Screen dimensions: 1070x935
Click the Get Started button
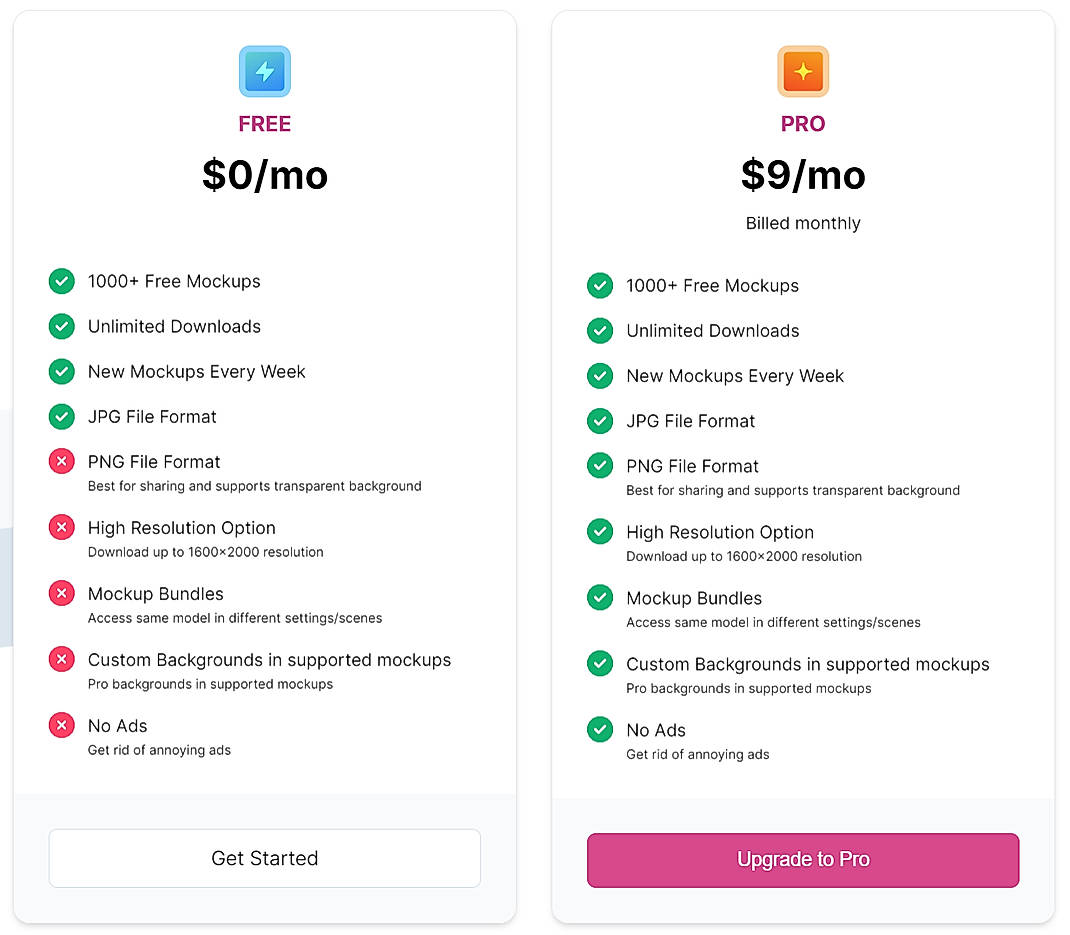pos(264,858)
